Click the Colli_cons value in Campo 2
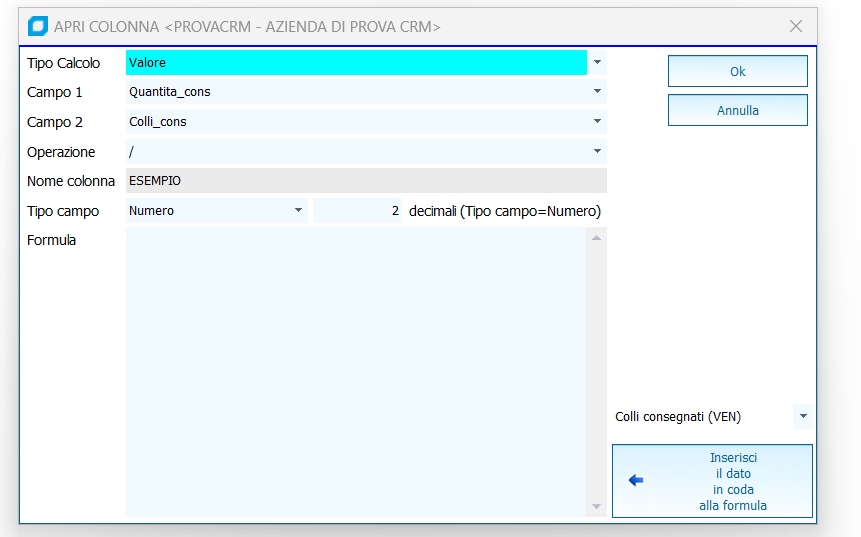The width and height of the screenshot is (861, 537). [158, 121]
